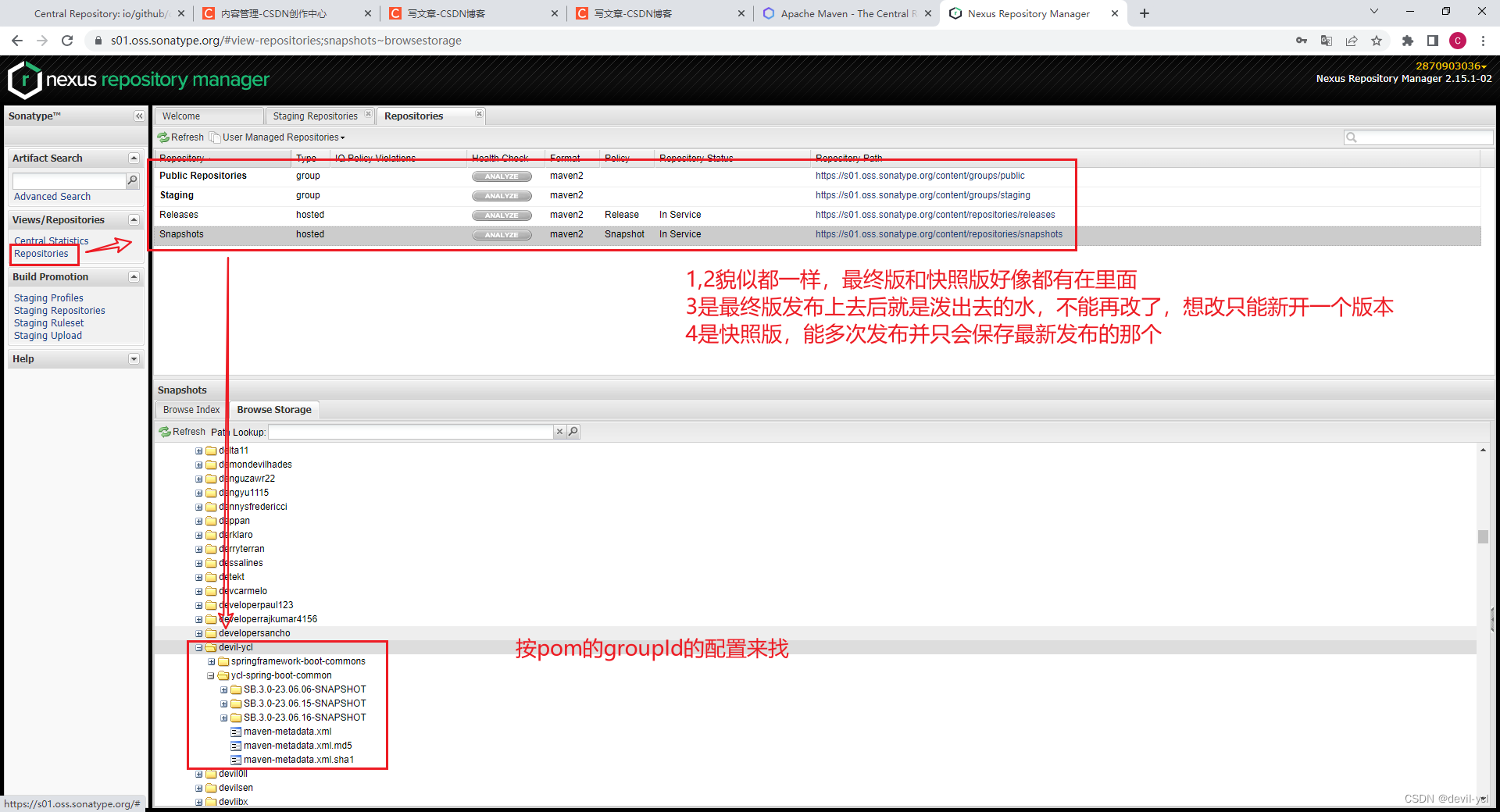Click the repositories filter search box

pyautogui.click(x=1418, y=137)
